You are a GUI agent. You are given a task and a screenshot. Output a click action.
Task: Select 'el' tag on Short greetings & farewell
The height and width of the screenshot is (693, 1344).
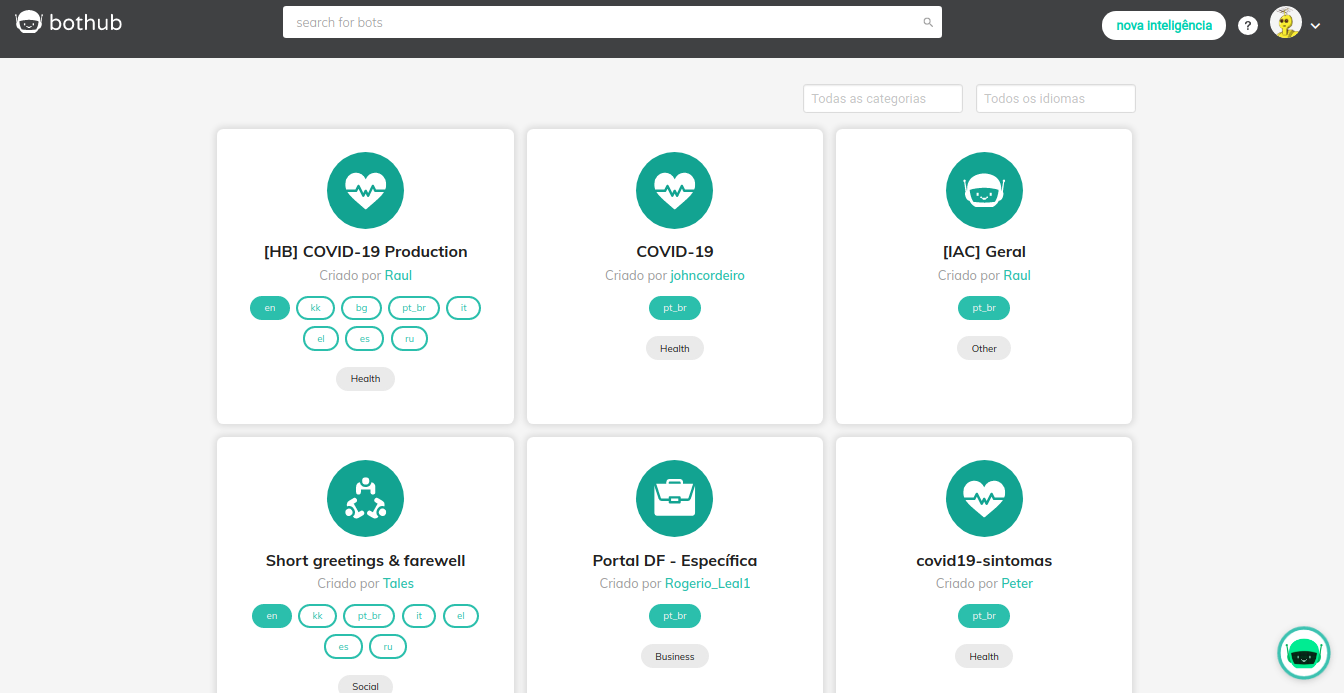coord(461,616)
